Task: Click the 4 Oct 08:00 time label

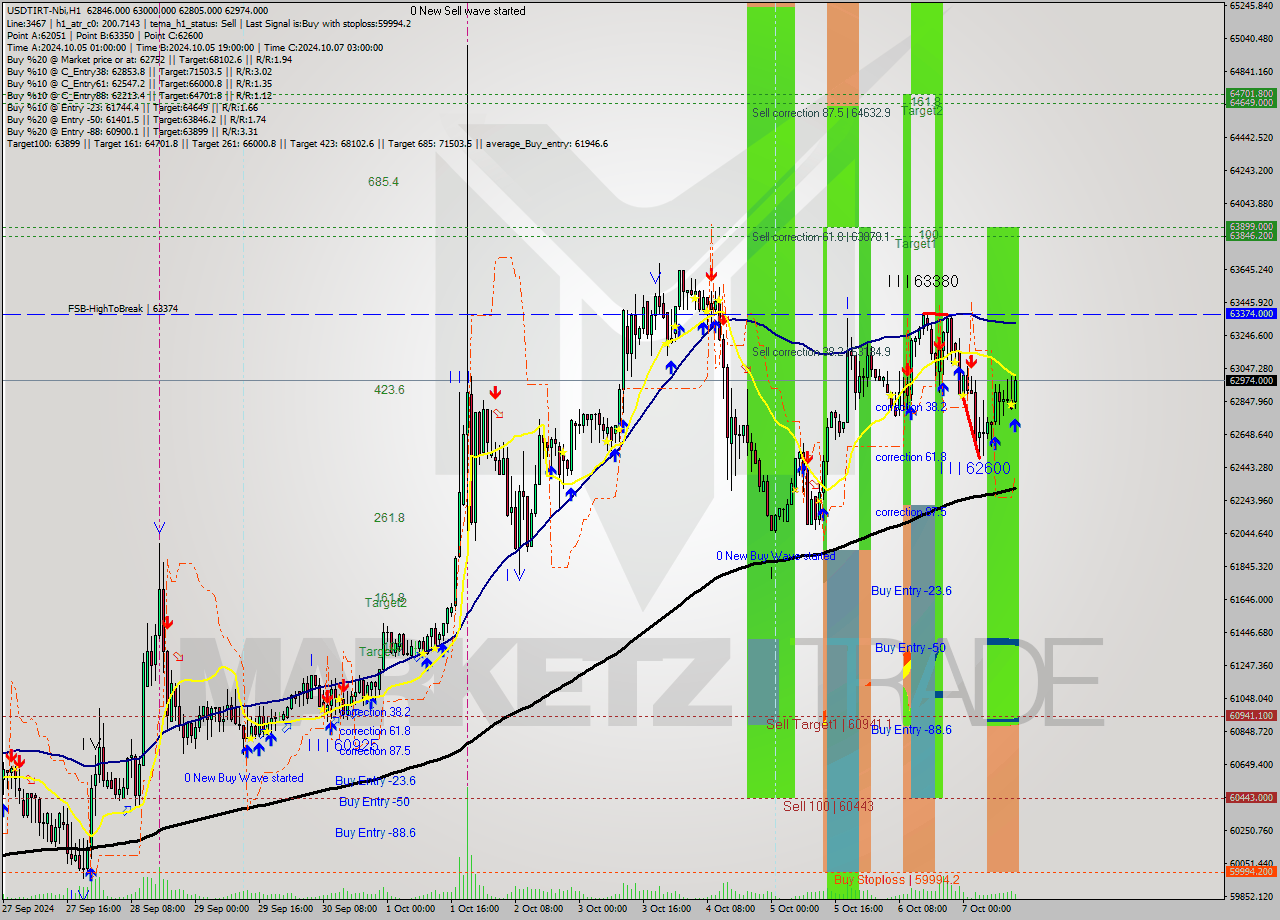Action: pyautogui.click(x=731, y=909)
